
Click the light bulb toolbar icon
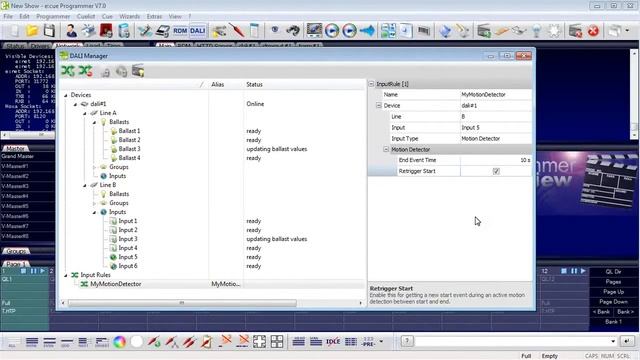coord(536,31)
